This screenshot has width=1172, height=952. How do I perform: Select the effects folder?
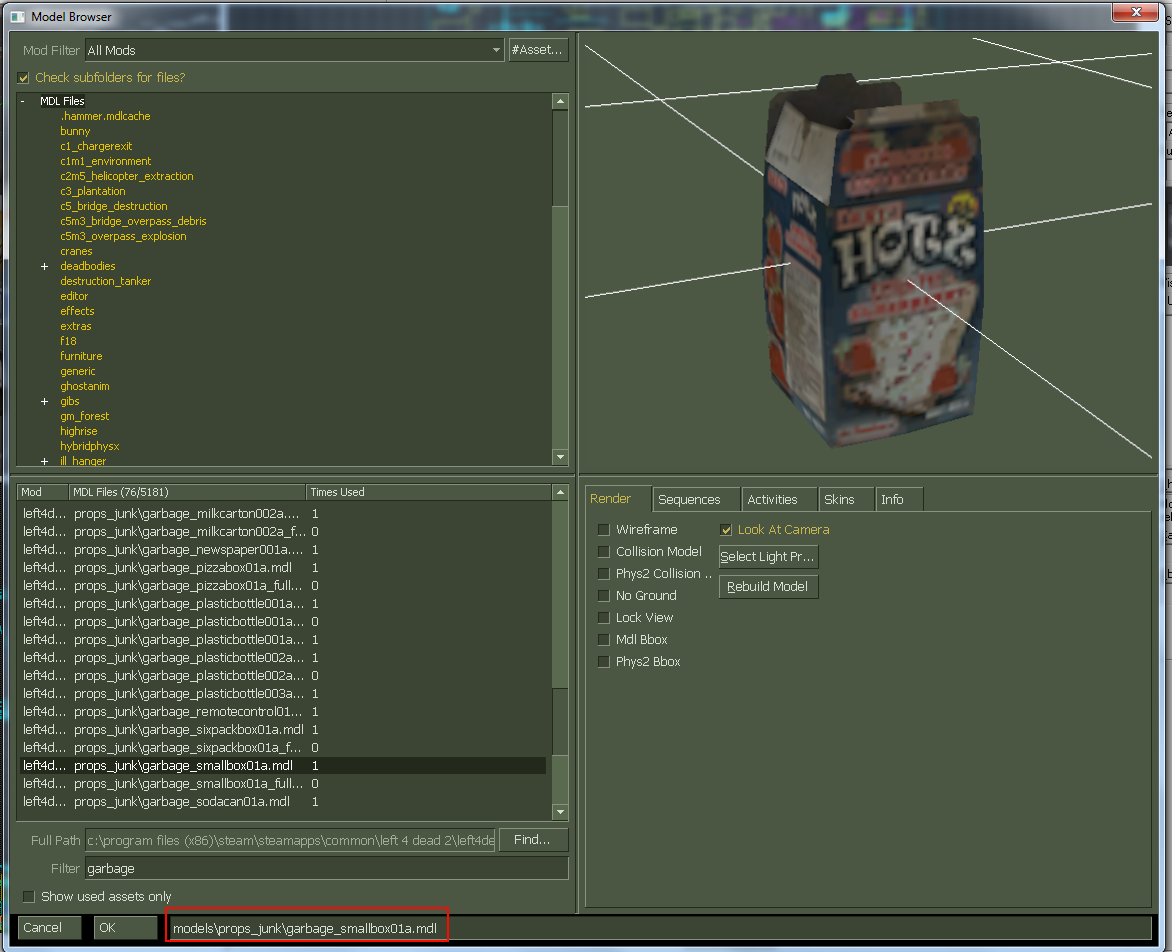coord(77,311)
